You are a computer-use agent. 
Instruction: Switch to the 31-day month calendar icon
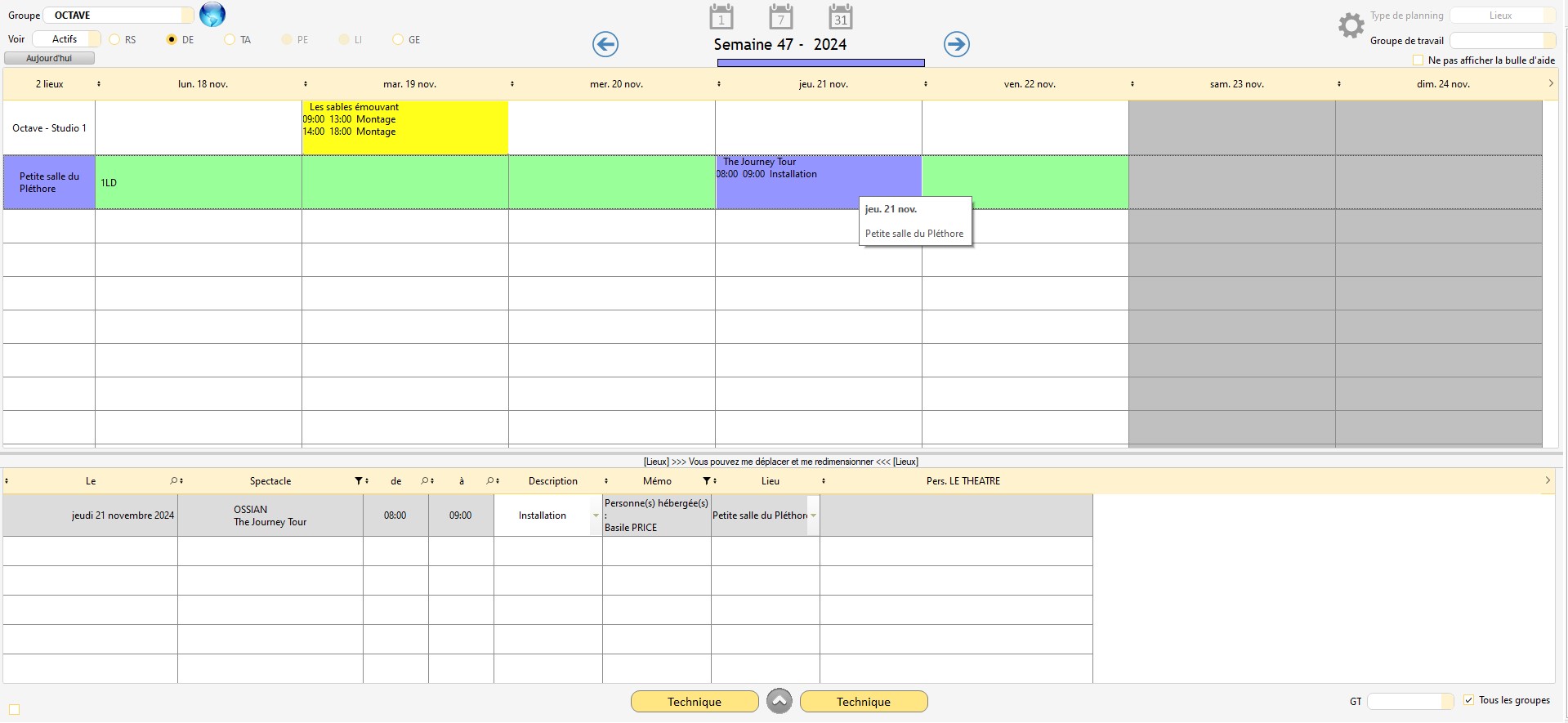[x=840, y=17]
